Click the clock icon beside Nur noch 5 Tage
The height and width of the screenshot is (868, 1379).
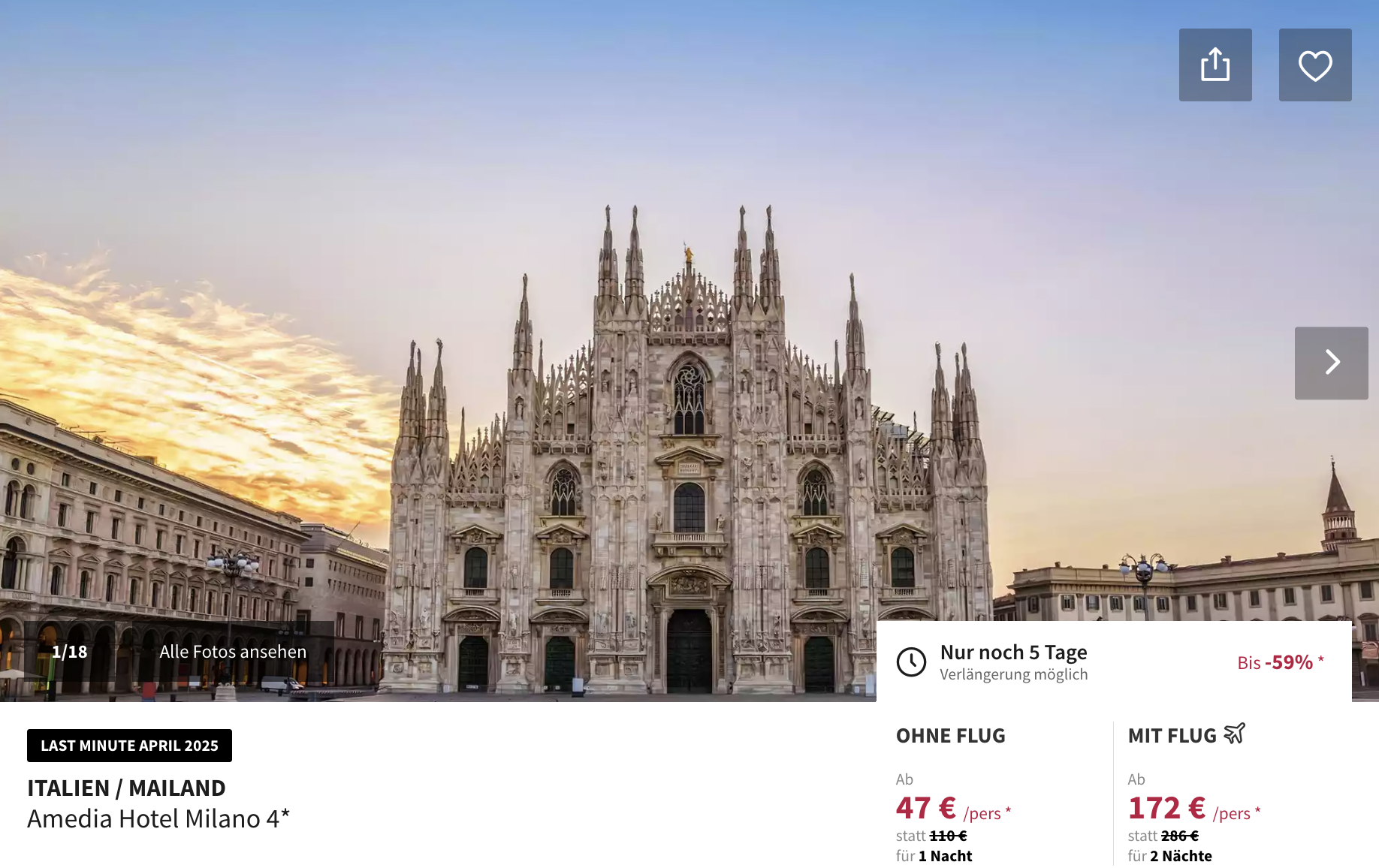click(x=911, y=662)
